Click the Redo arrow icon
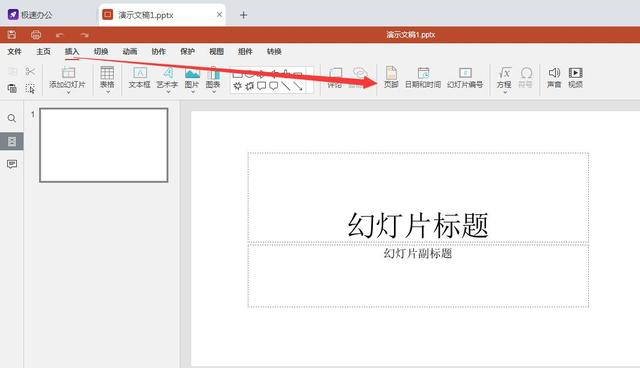The image size is (640, 368). coord(84,35)
